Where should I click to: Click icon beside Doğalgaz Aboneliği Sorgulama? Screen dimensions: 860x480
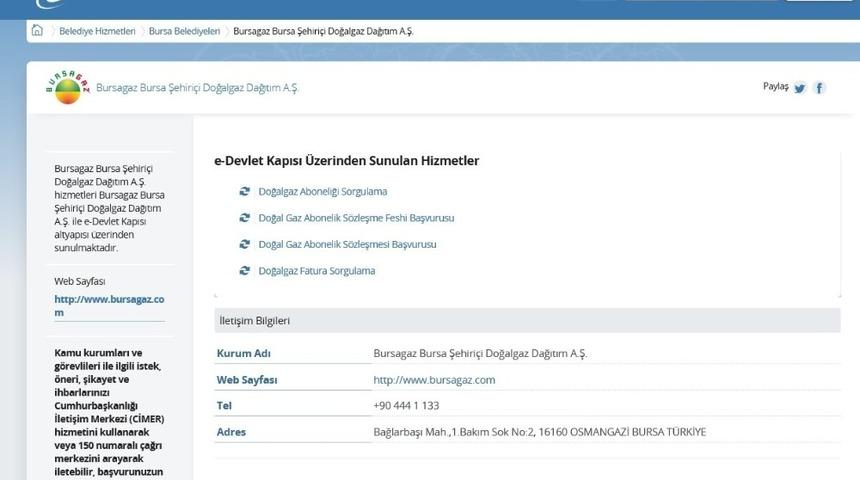coord(245,191)
